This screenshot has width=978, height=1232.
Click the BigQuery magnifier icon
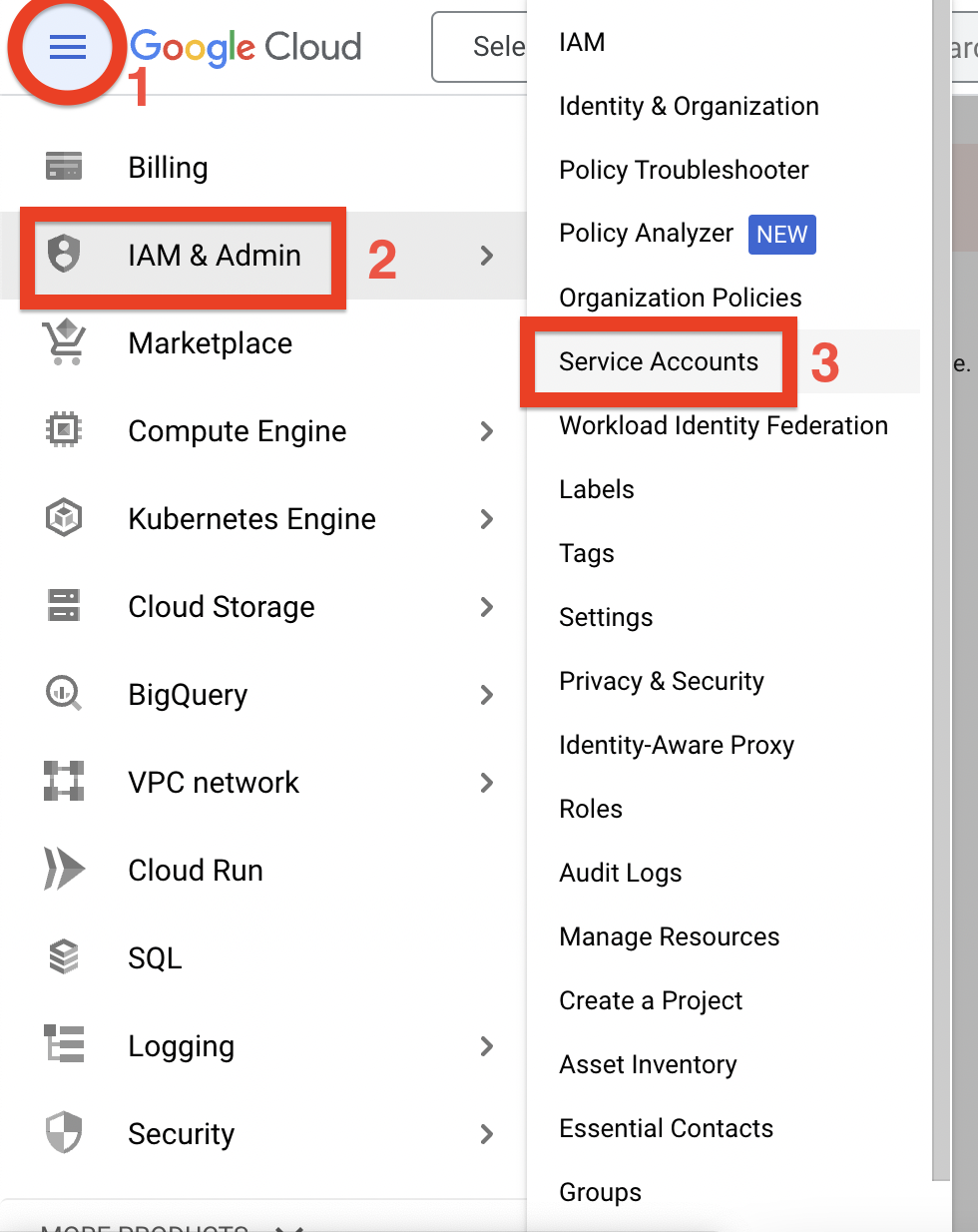pos(64,693)
